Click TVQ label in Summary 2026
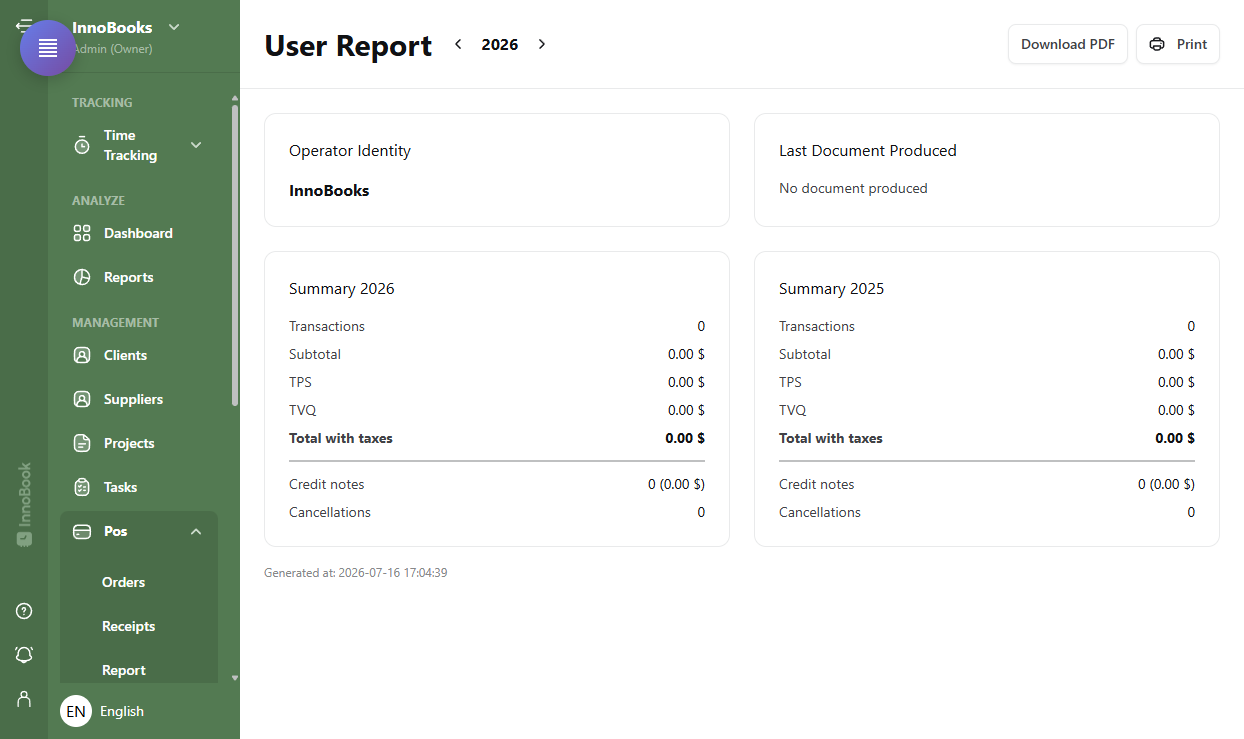 click(303, 410)
